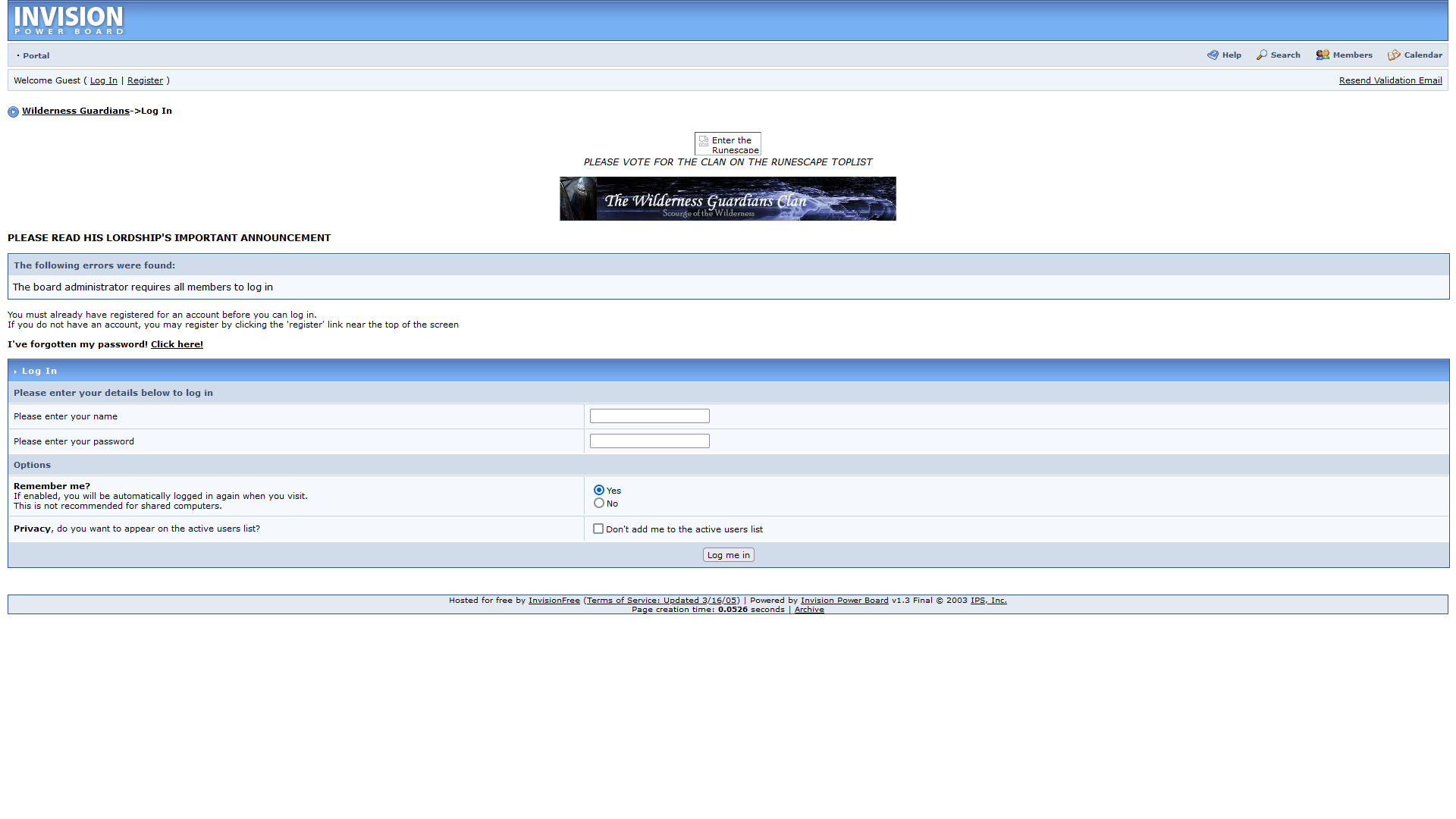Click the blue breadcrumb arrow icon
Screen dimensions: 1456x819
tap(13, 111)
